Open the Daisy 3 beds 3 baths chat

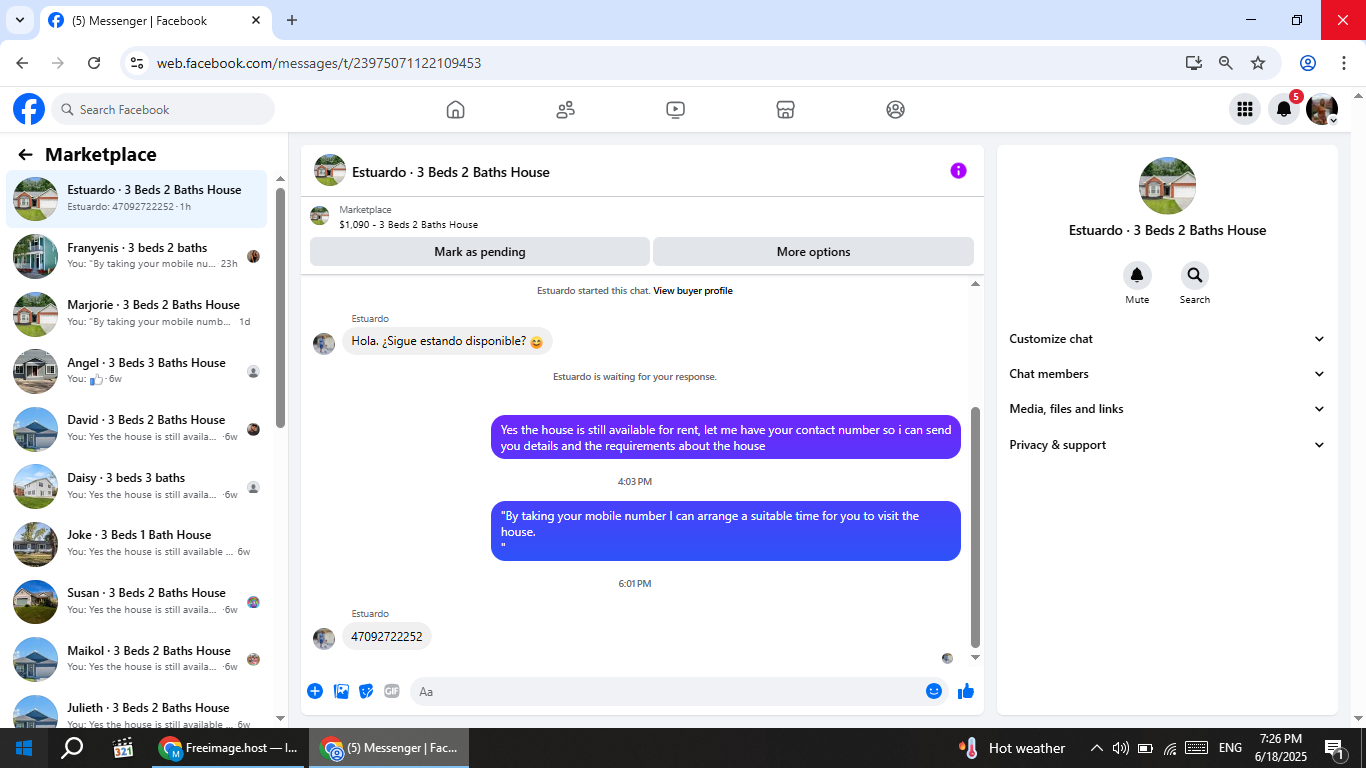pyautogui.click(x=137, y=486)
